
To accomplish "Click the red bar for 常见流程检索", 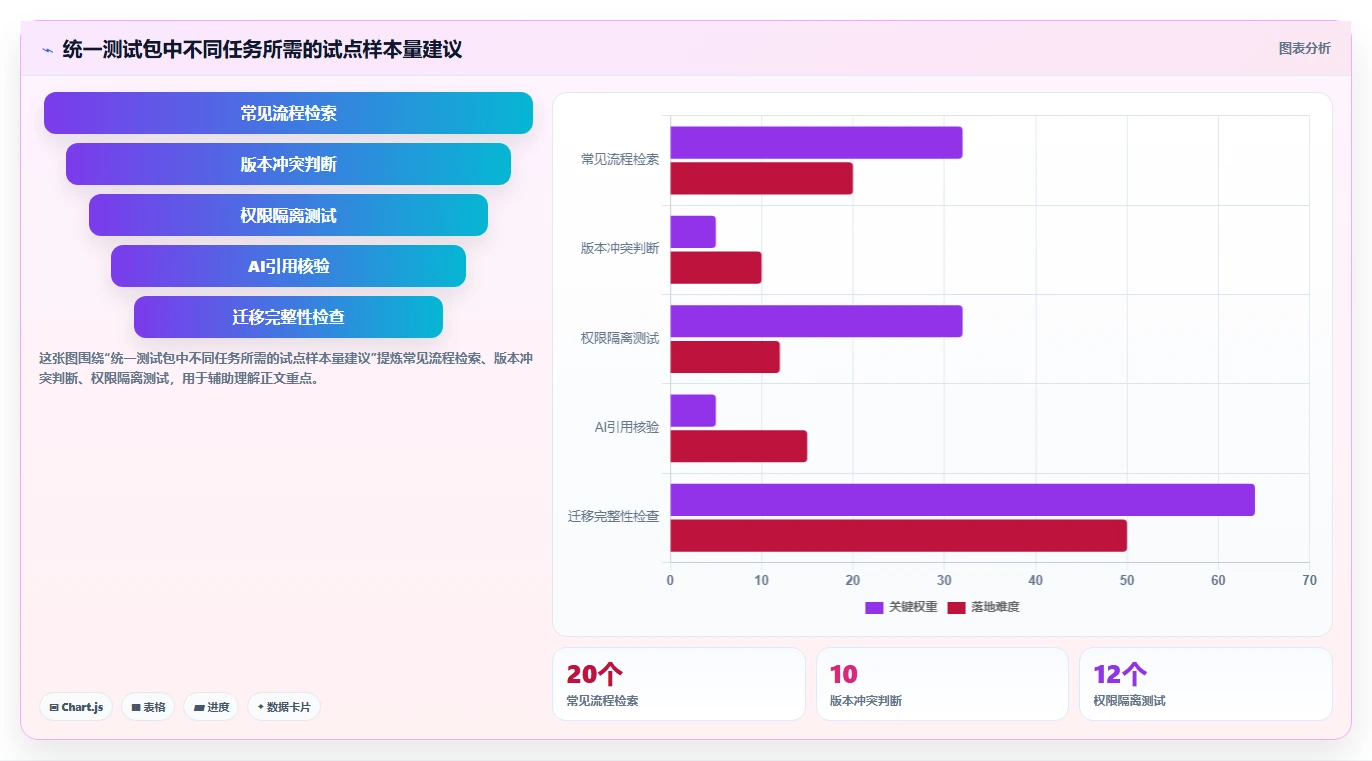I will pyautogui.click(x=761, y=178).
